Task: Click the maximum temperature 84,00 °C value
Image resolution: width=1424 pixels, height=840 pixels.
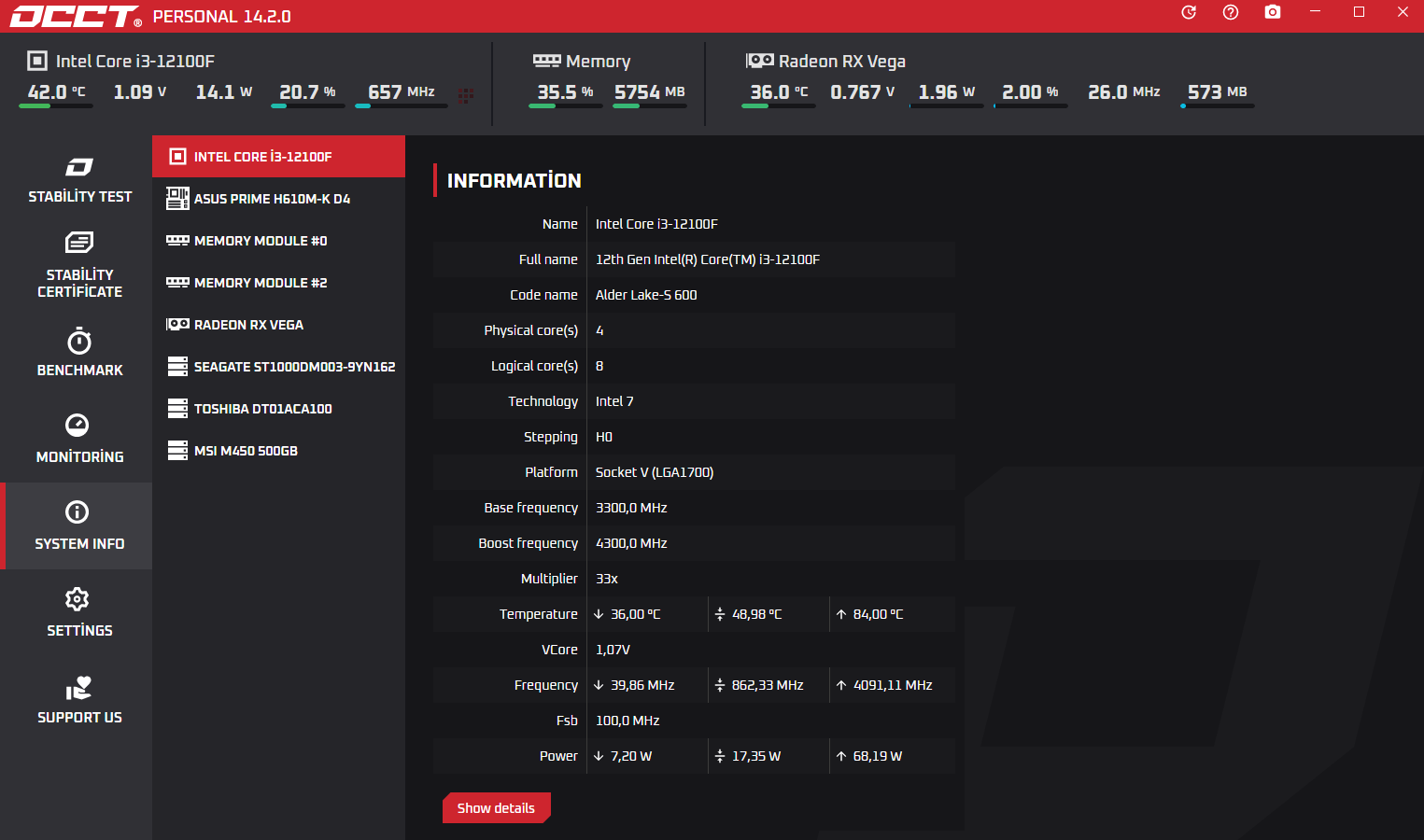Action: coord(878,614)
